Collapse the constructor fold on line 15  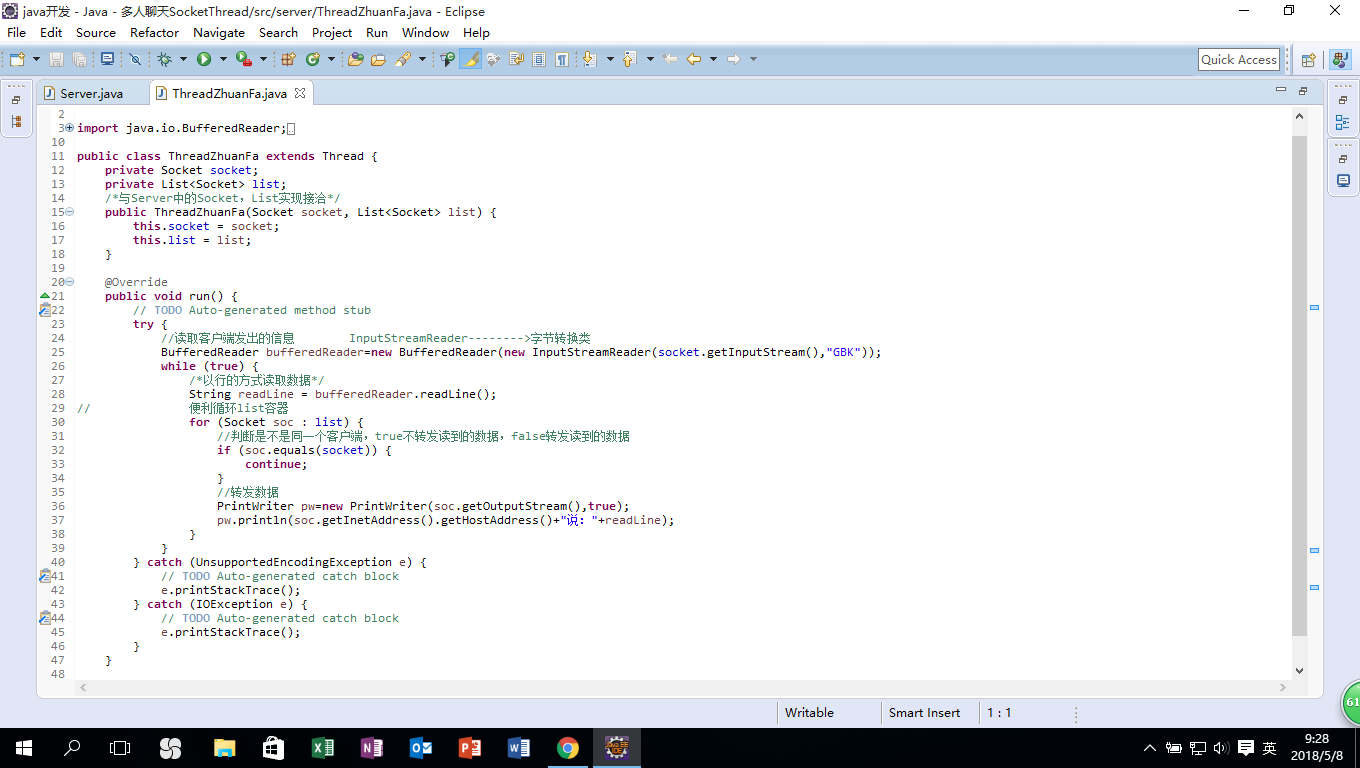tap(69, 212)
